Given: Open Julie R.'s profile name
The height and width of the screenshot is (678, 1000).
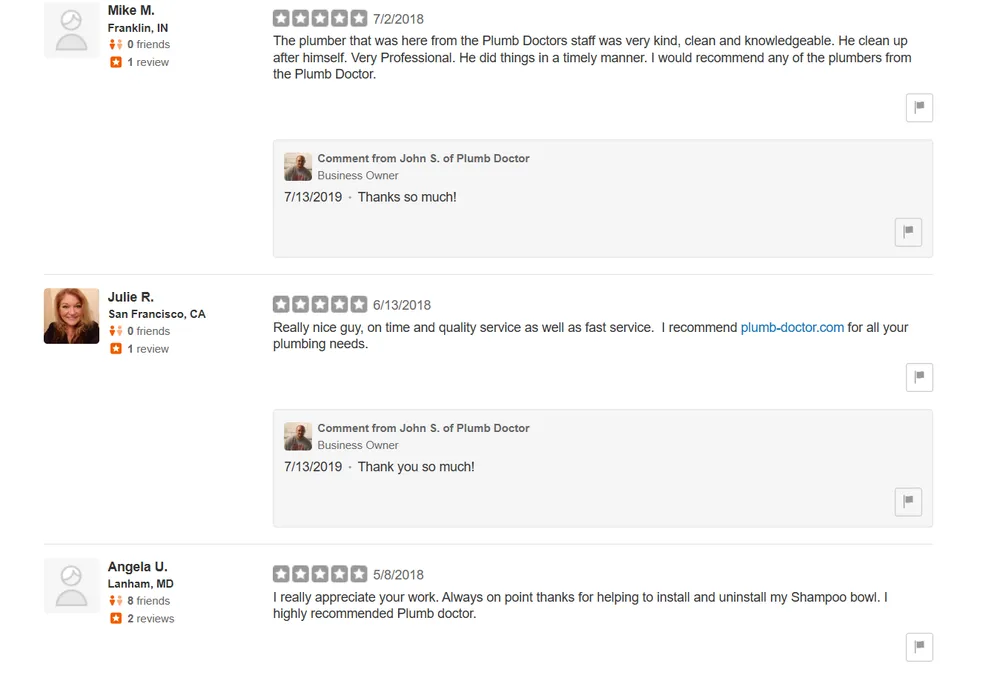Looking at the screenshot, I should 131,297.
